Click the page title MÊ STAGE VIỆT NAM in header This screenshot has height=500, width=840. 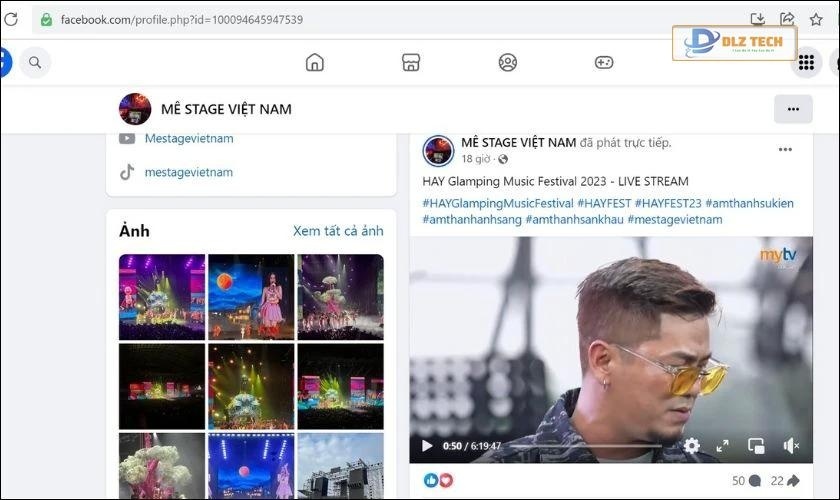(227, 109)
